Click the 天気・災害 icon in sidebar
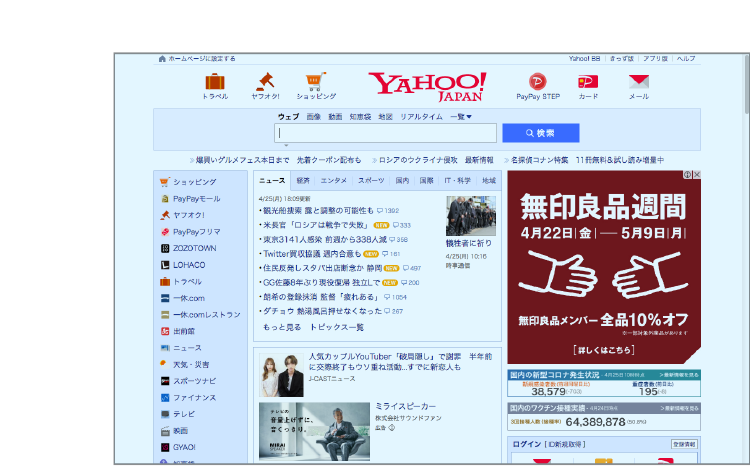 tap(164, 364)
